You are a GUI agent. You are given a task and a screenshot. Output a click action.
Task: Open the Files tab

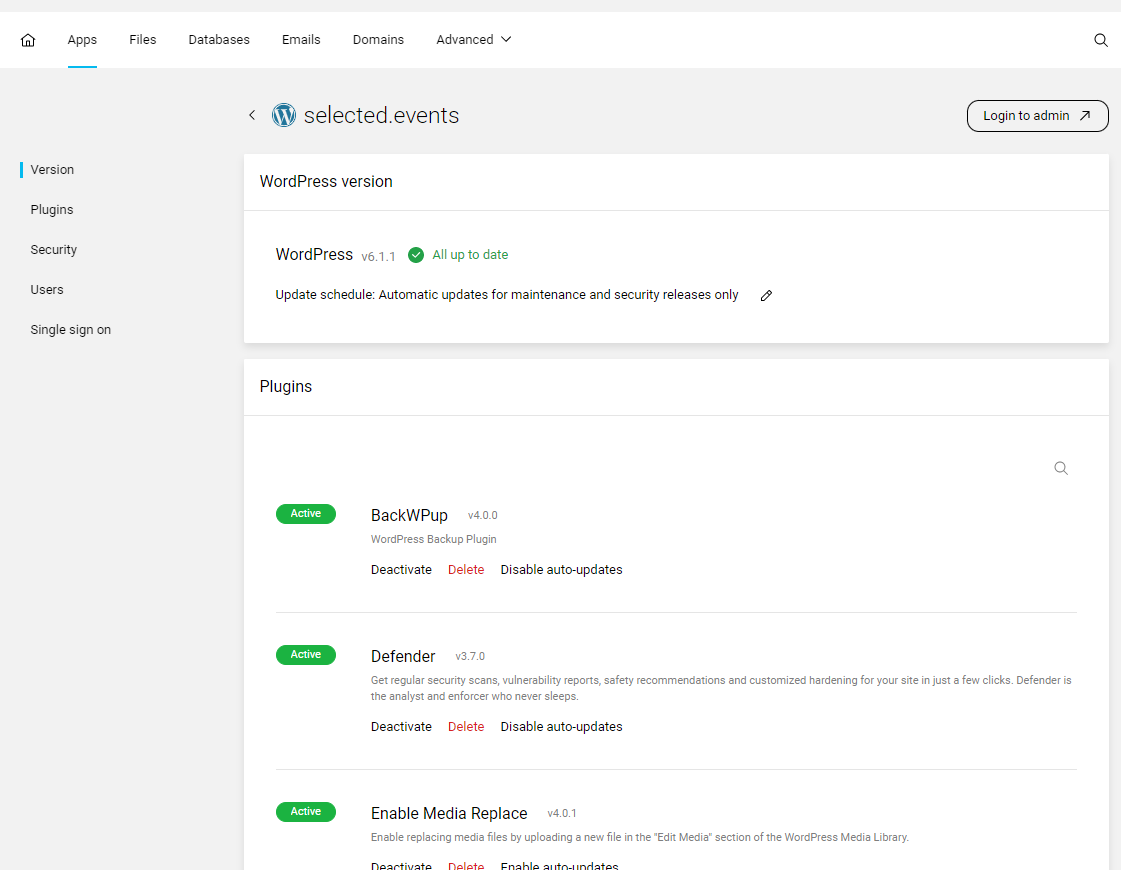coord(143,40)
